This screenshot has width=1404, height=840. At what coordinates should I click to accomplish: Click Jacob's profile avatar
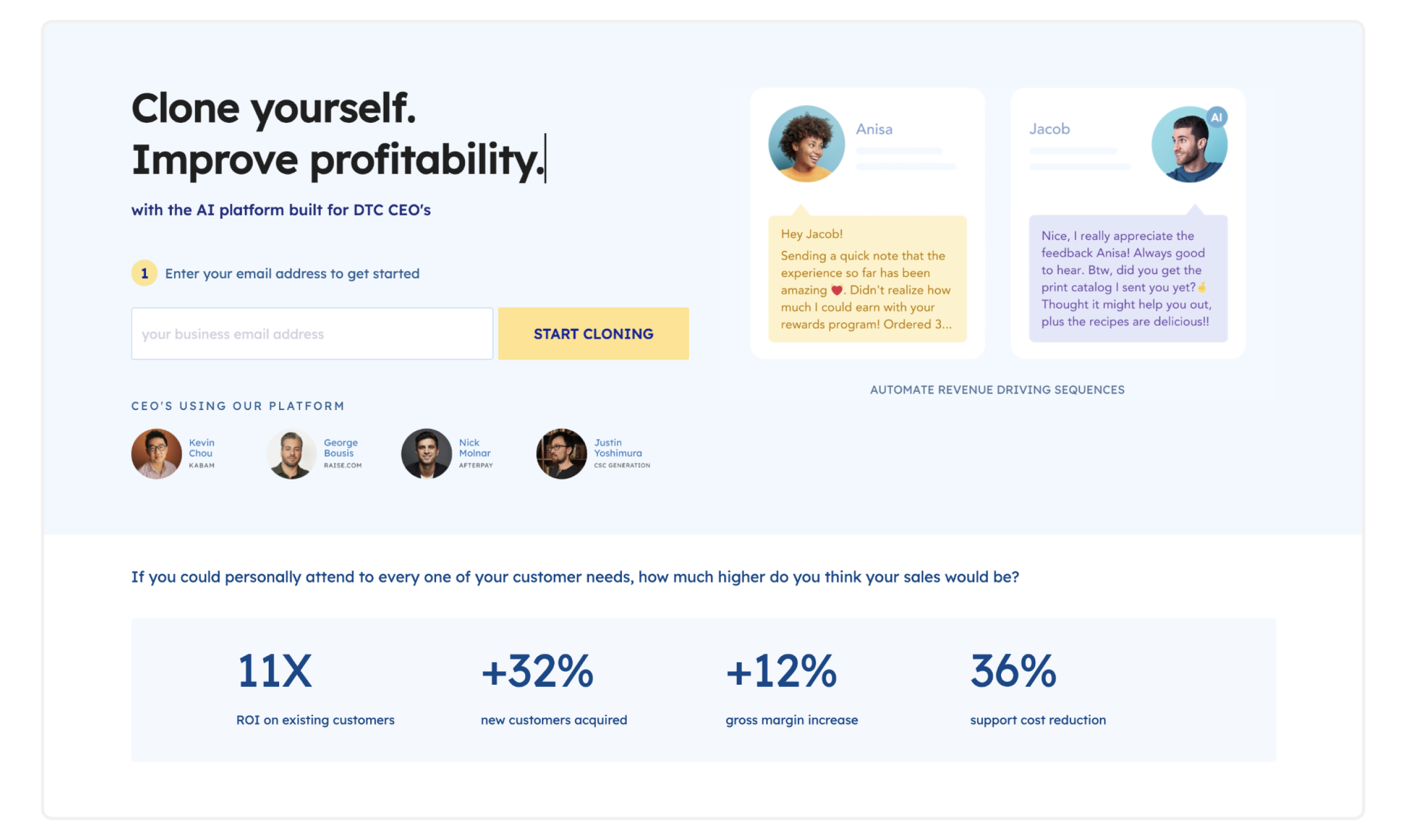[1190, 144]
